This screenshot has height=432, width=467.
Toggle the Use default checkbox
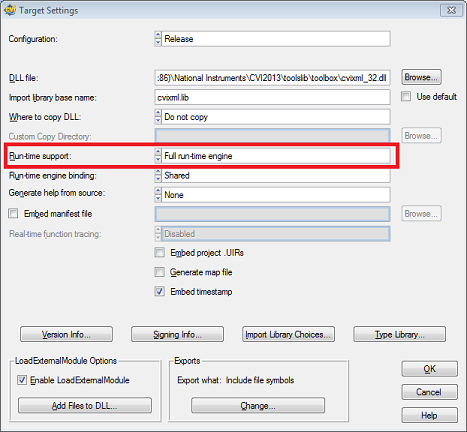406,97
